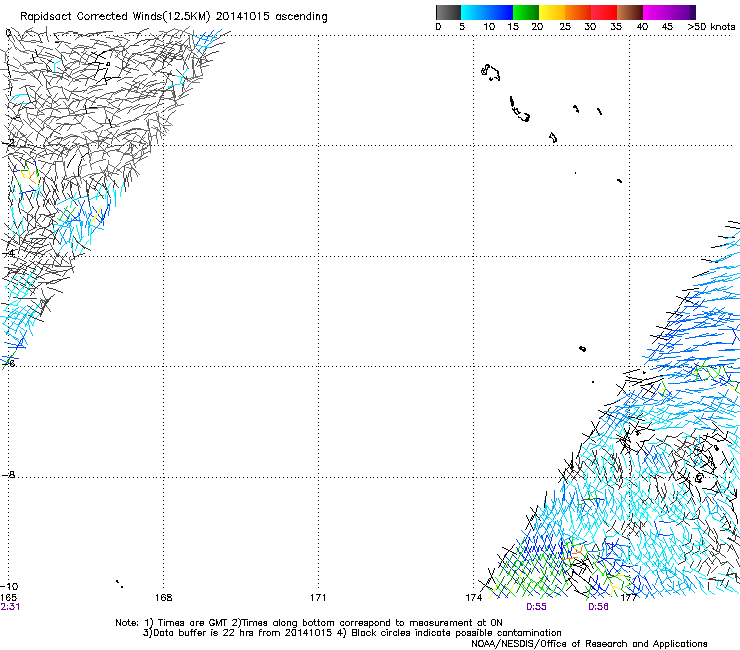Screen dimensions: 740x650
Task: Click the '-10' latitude label
Action: (x=9, y=586)
